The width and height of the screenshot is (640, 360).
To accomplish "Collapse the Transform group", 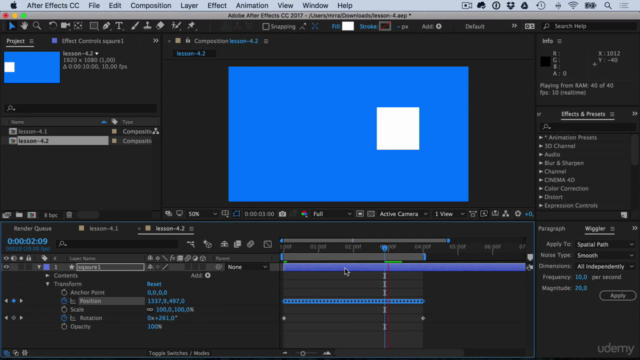I will coord(48,284).
